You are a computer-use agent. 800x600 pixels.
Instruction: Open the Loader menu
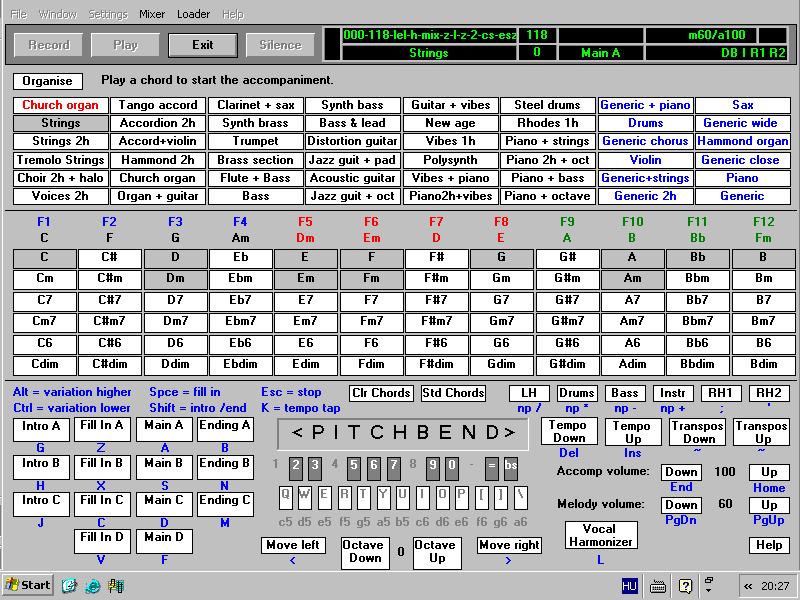point(193,15)
